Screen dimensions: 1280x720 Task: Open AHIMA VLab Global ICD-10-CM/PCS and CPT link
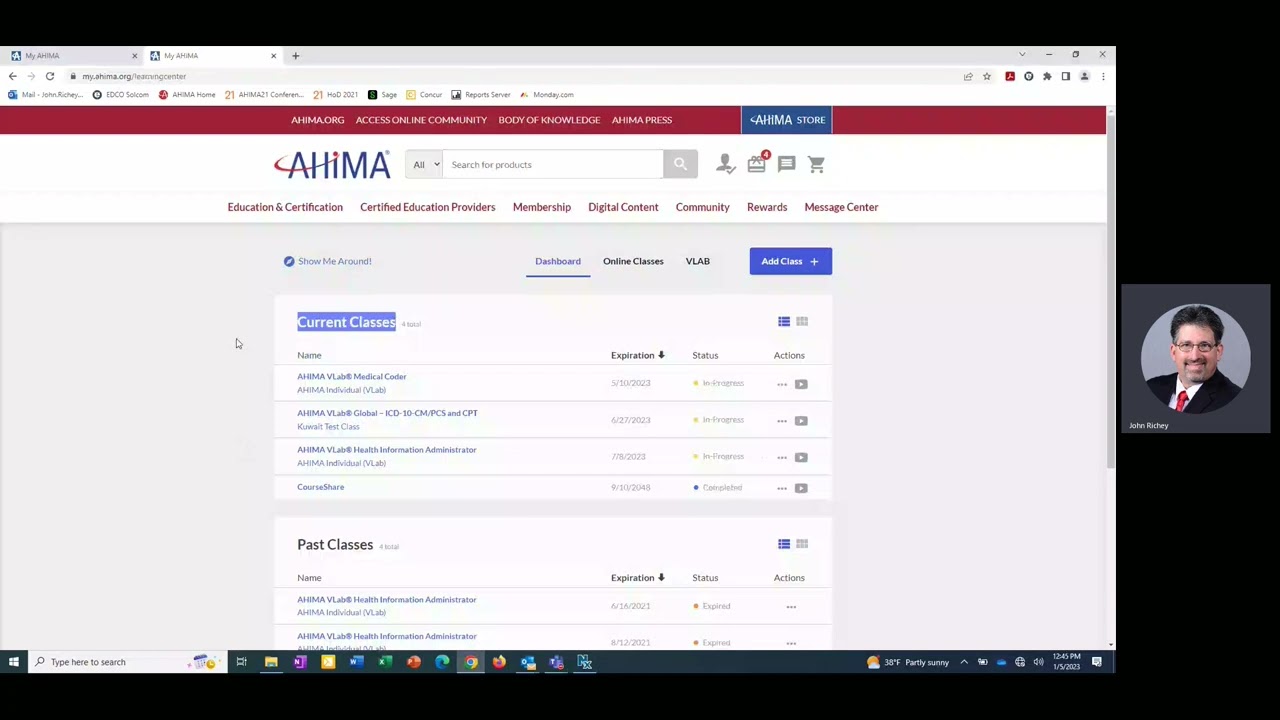click(387, 413)
